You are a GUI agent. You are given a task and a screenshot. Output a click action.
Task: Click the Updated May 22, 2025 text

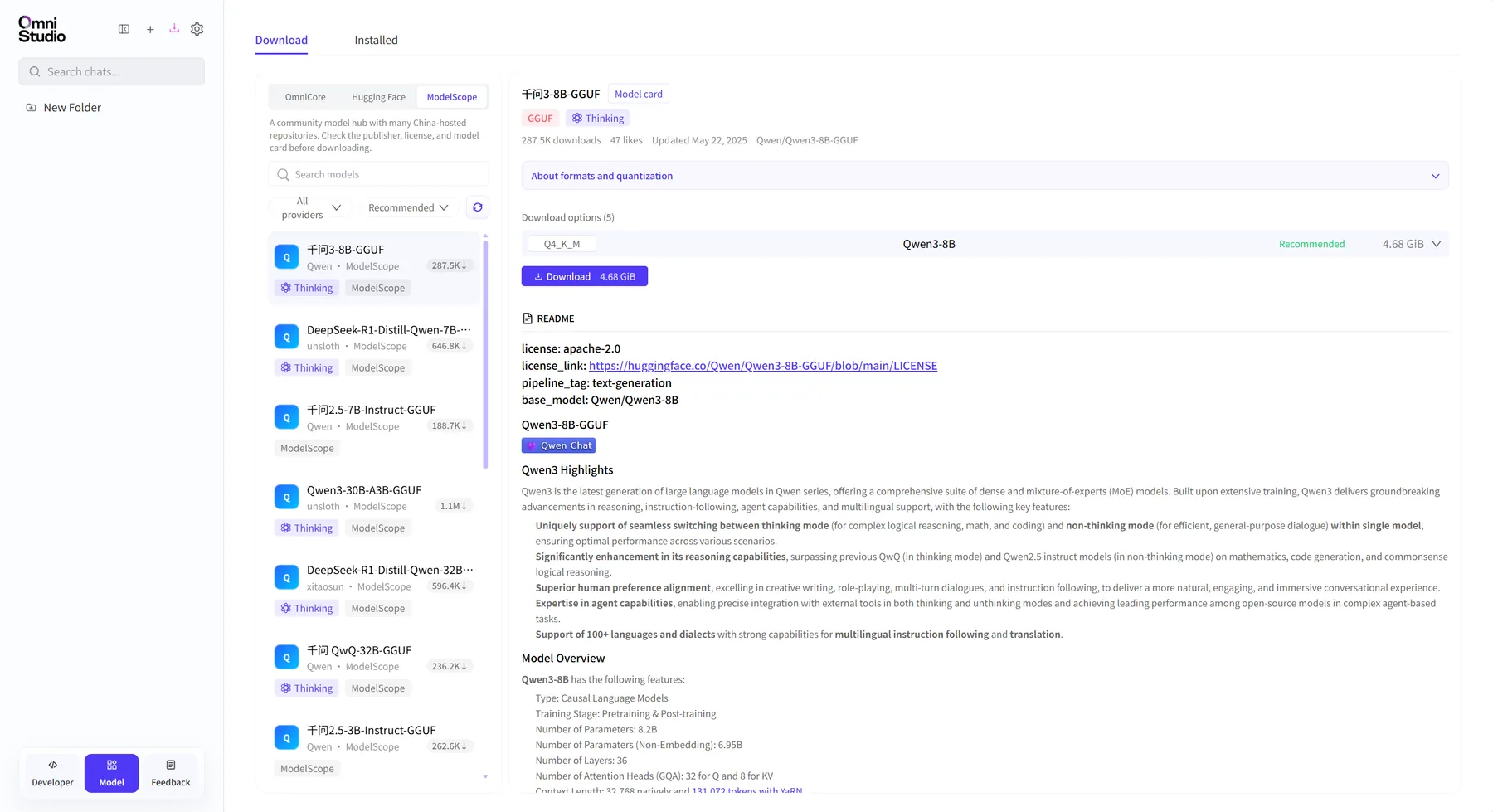click(699, 140)
